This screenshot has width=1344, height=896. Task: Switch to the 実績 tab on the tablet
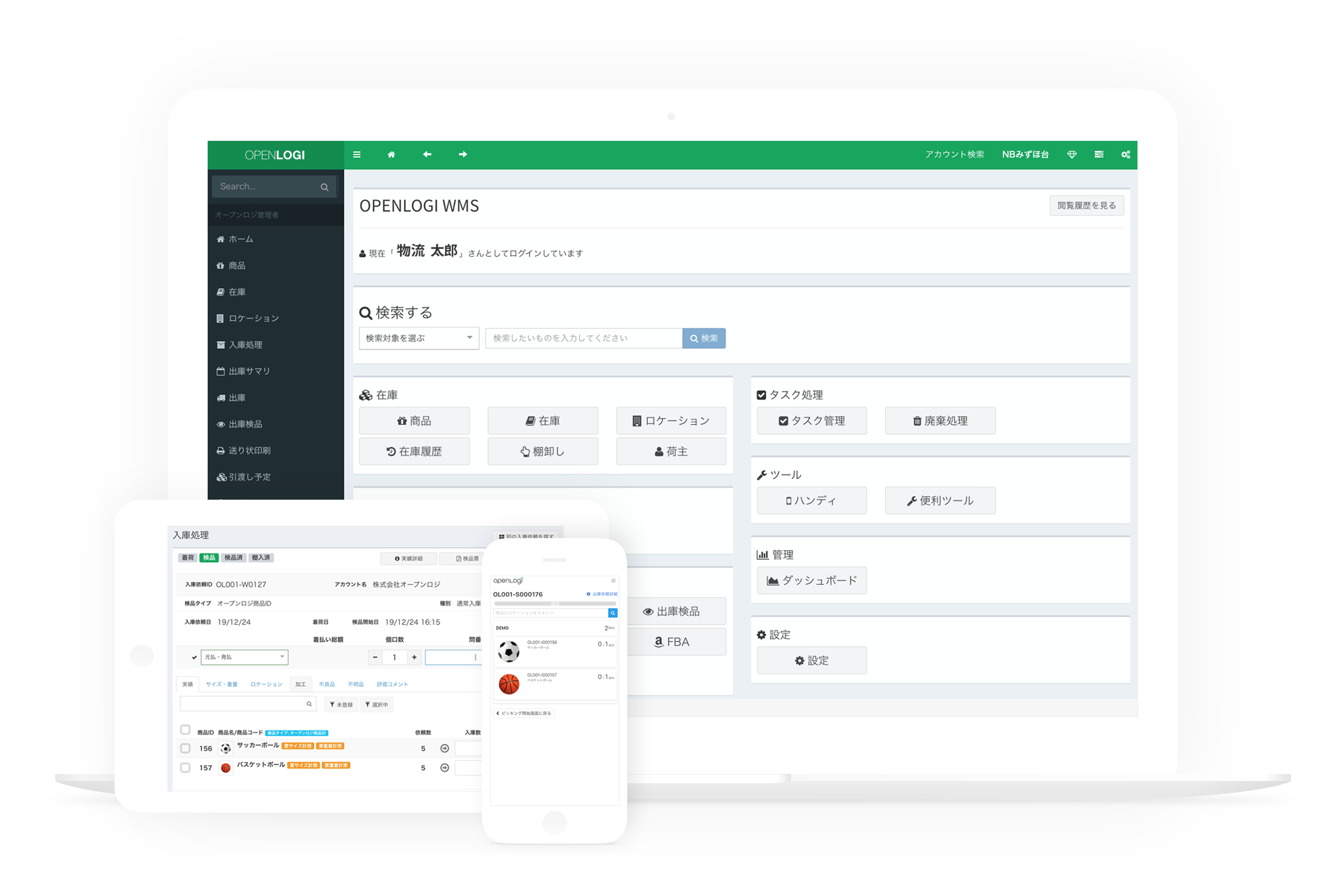[188, 684]
